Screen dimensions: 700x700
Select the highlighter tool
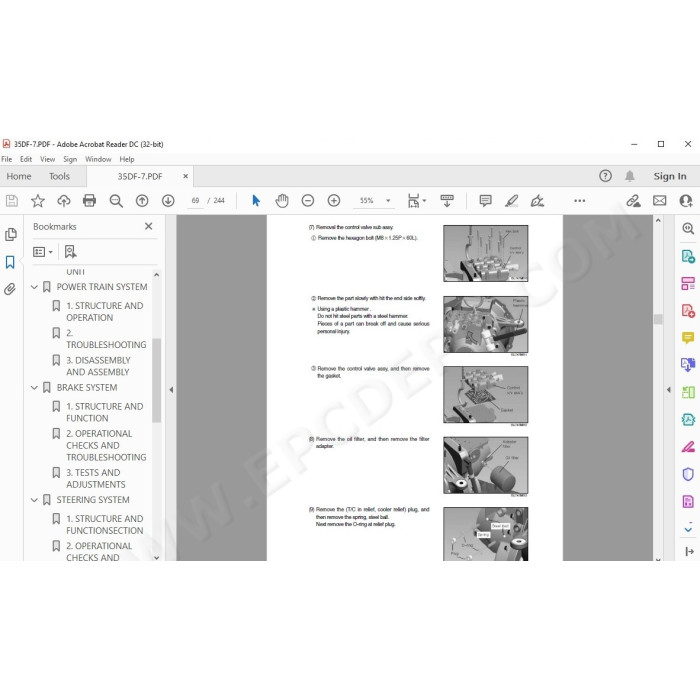[512, 201]
